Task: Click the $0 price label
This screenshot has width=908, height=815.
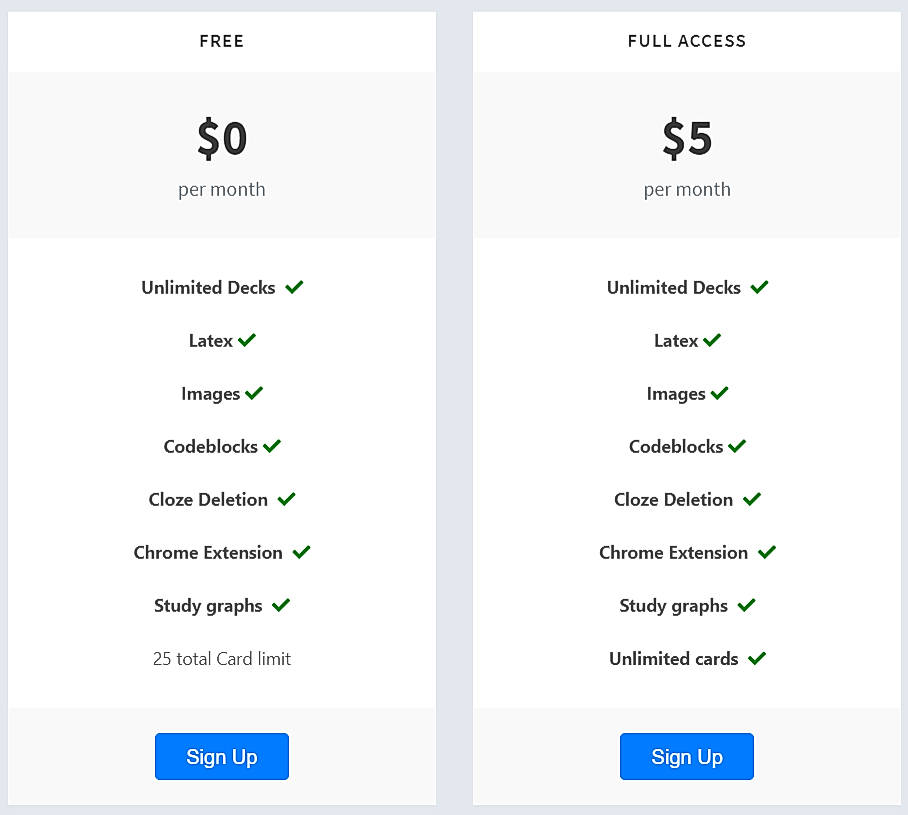Action: (x=221, y=139)
